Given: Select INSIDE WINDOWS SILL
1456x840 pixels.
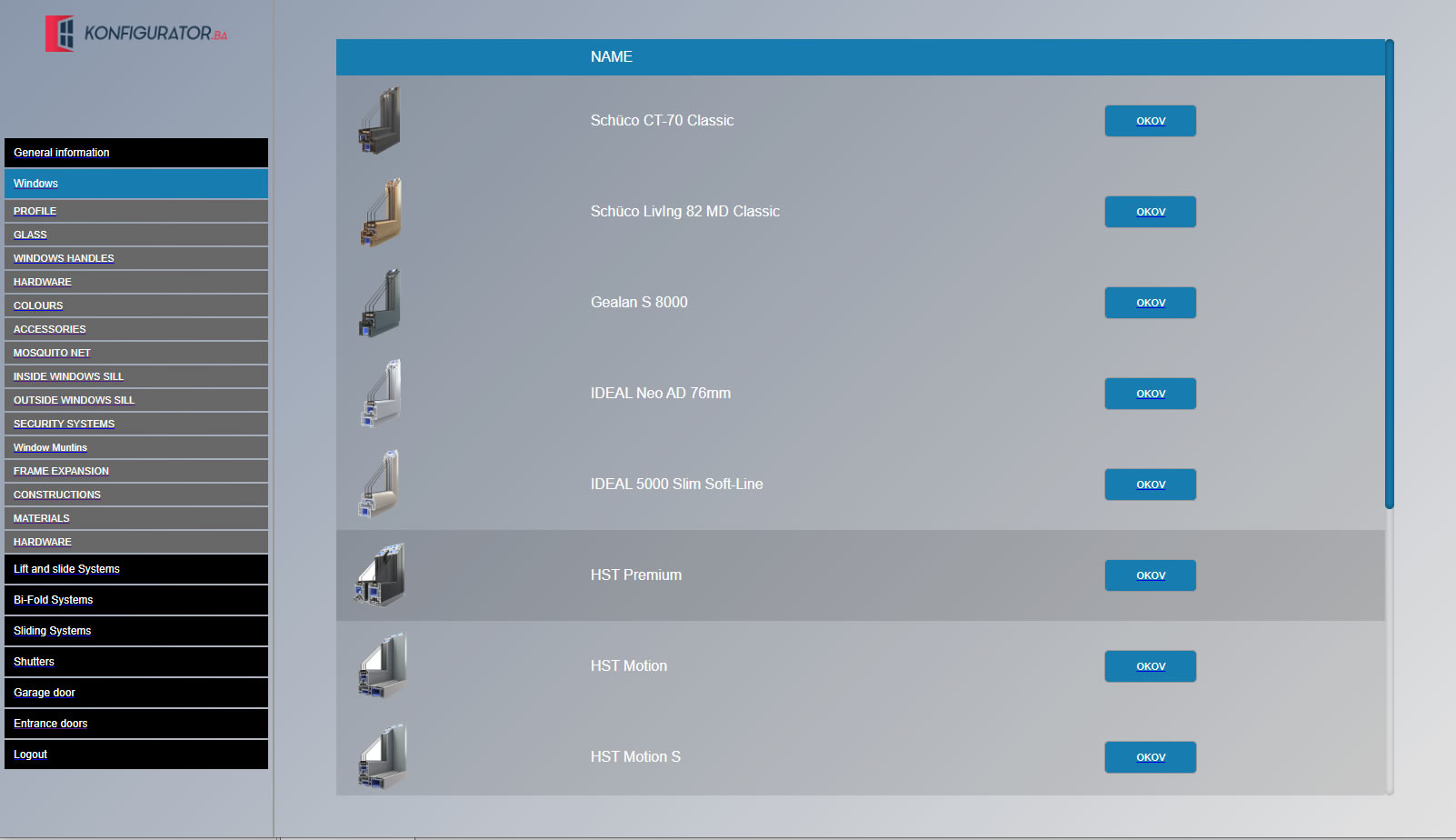Looking at the screenshot, I should 136,376.
